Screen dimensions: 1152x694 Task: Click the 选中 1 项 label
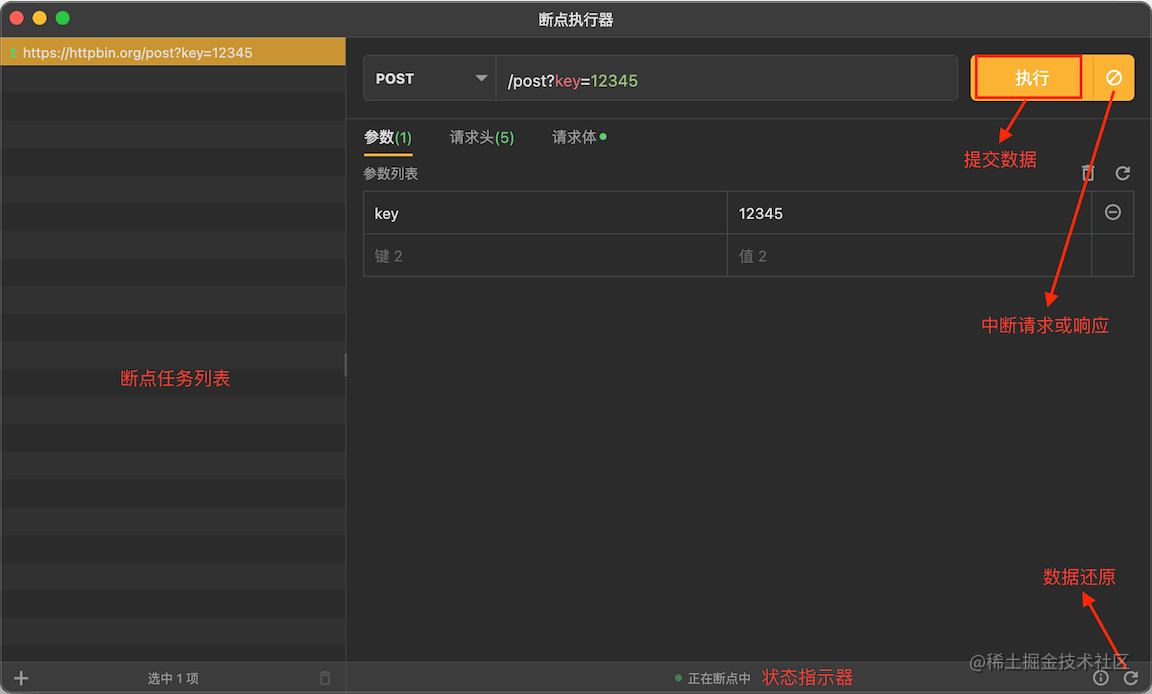173,678
